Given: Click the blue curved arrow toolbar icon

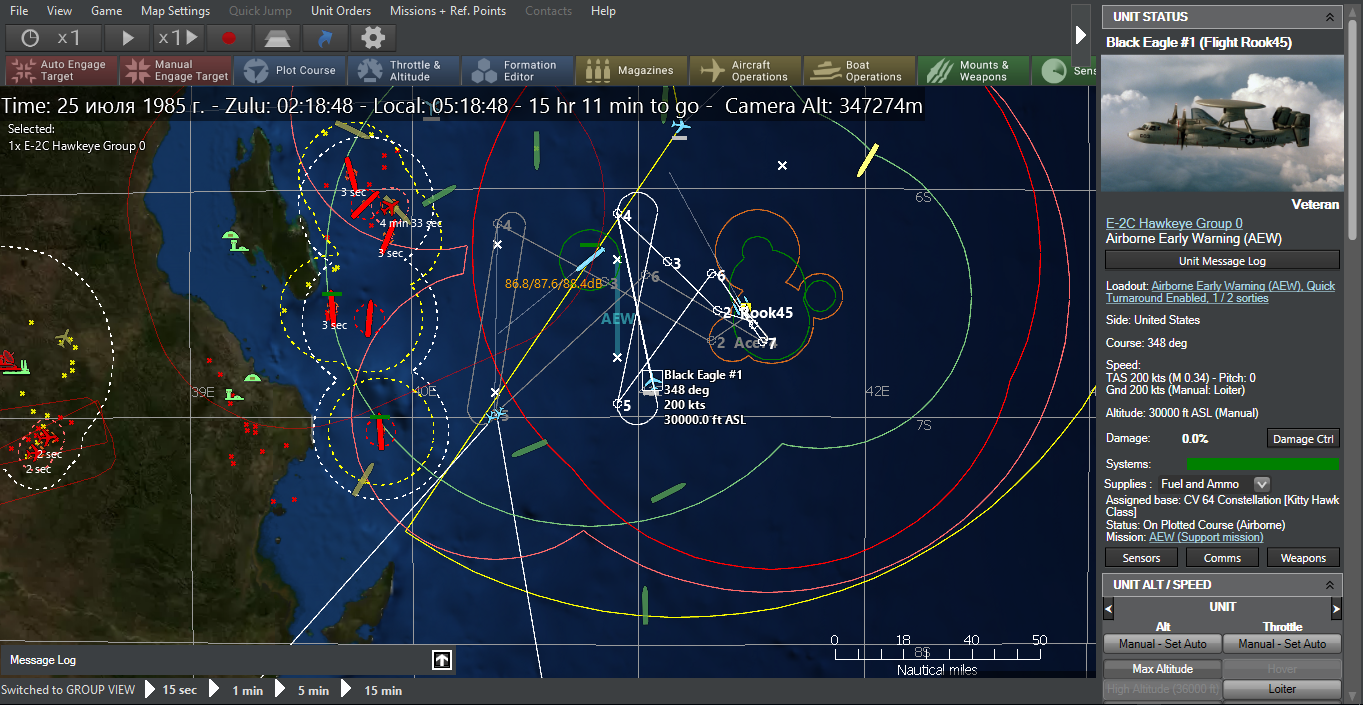Looking at the screenshot, I should tap(325, 38).
